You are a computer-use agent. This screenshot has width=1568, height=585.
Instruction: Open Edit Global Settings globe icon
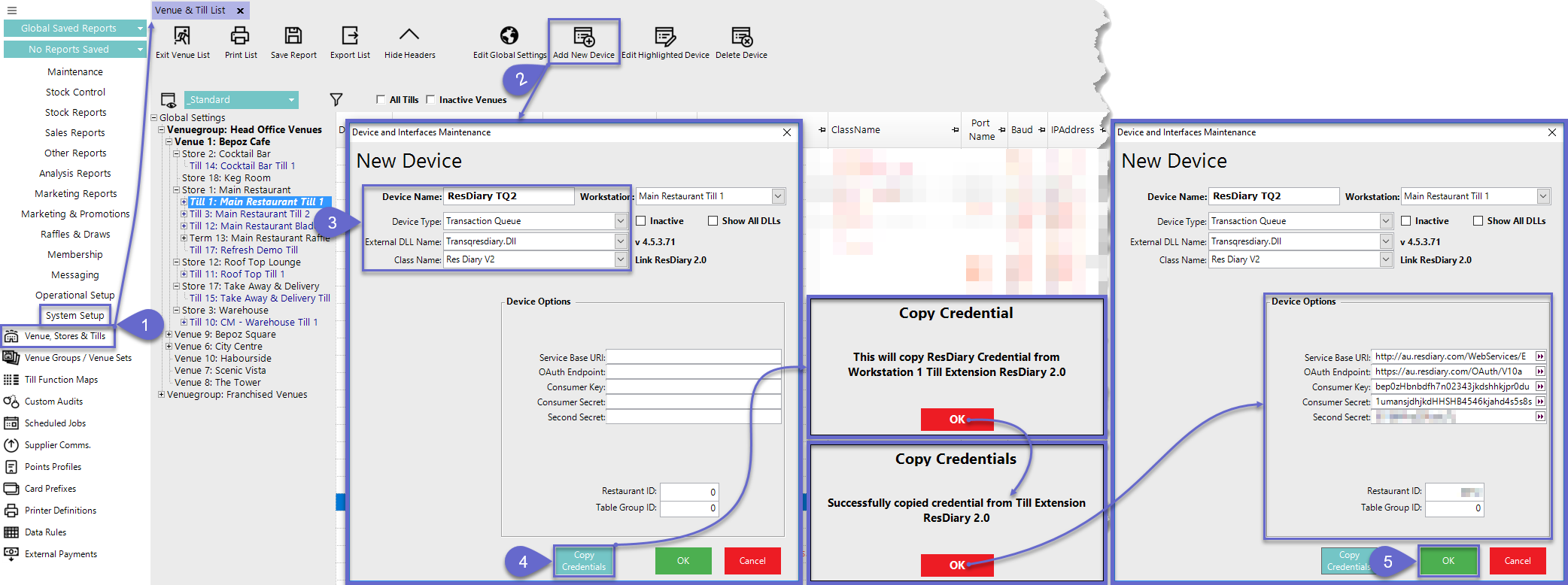(509, 35)
